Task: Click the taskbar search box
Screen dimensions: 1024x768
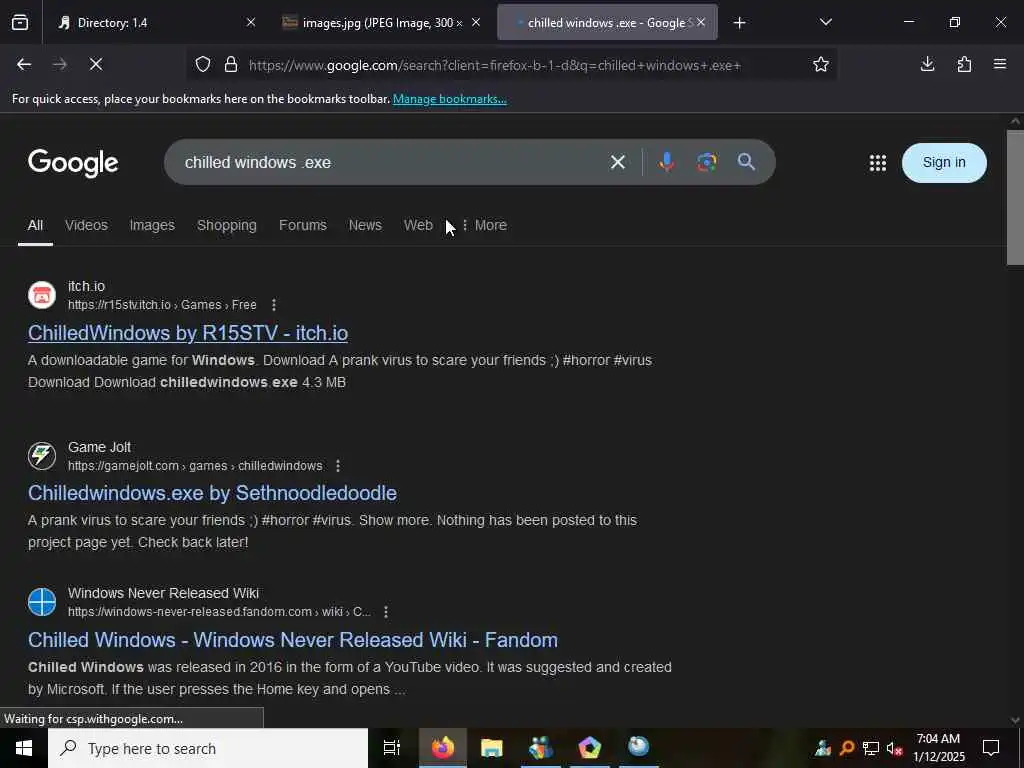Action: pyautogui.click(x=208, y=748)
